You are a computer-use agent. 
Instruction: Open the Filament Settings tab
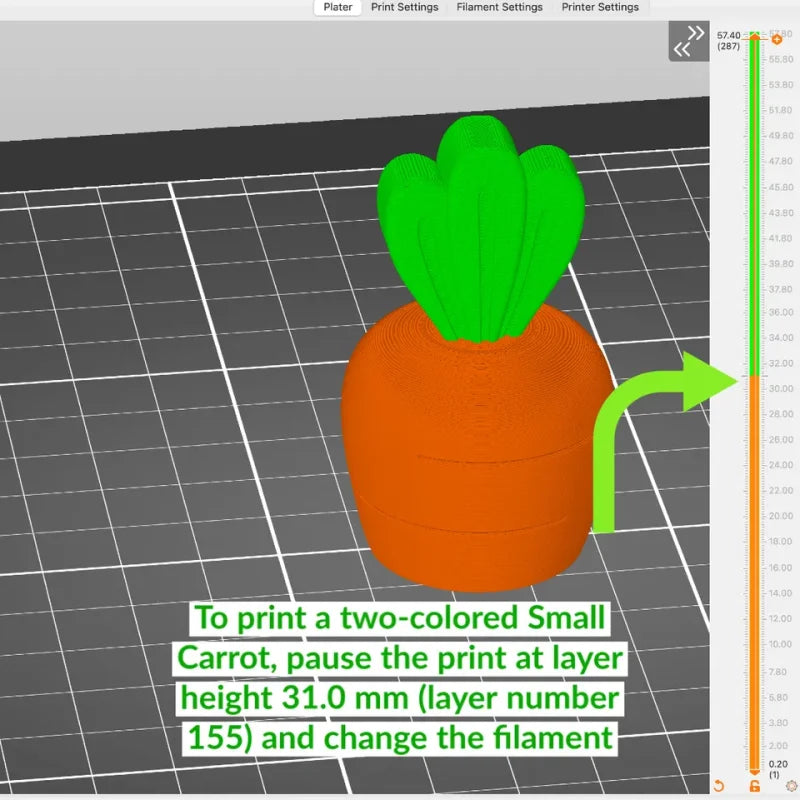pyautogui.click(x=499, y=7)
